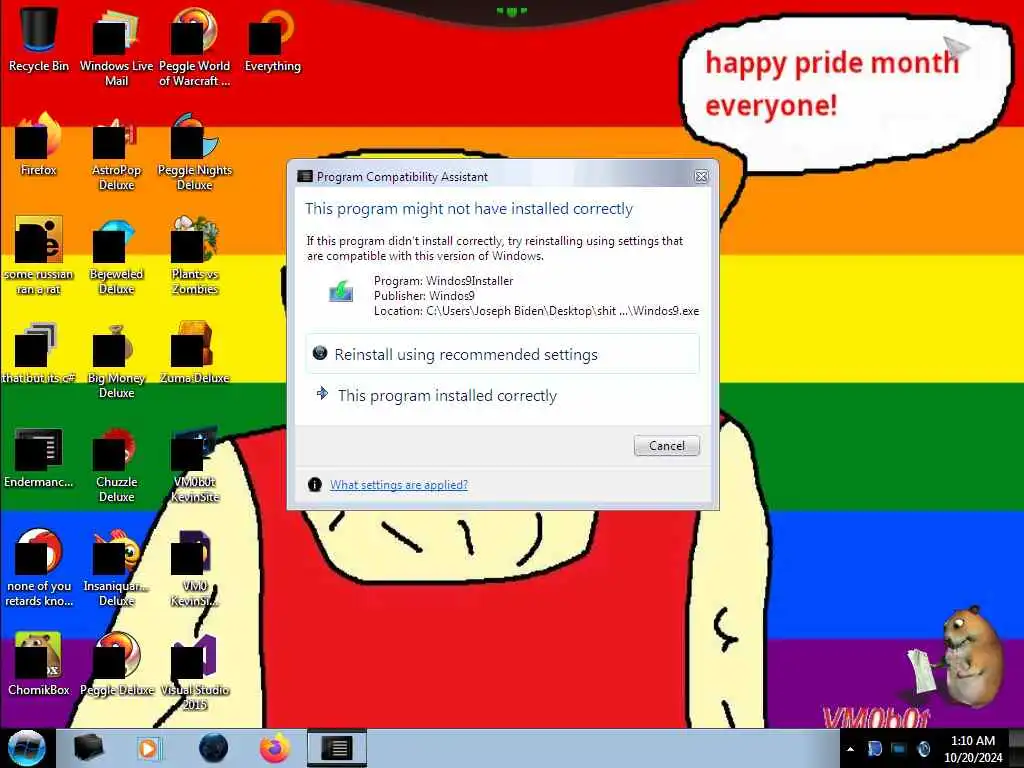
Task: Switch to the active Program Compatibility taskbar button
Action: (337, 748)
